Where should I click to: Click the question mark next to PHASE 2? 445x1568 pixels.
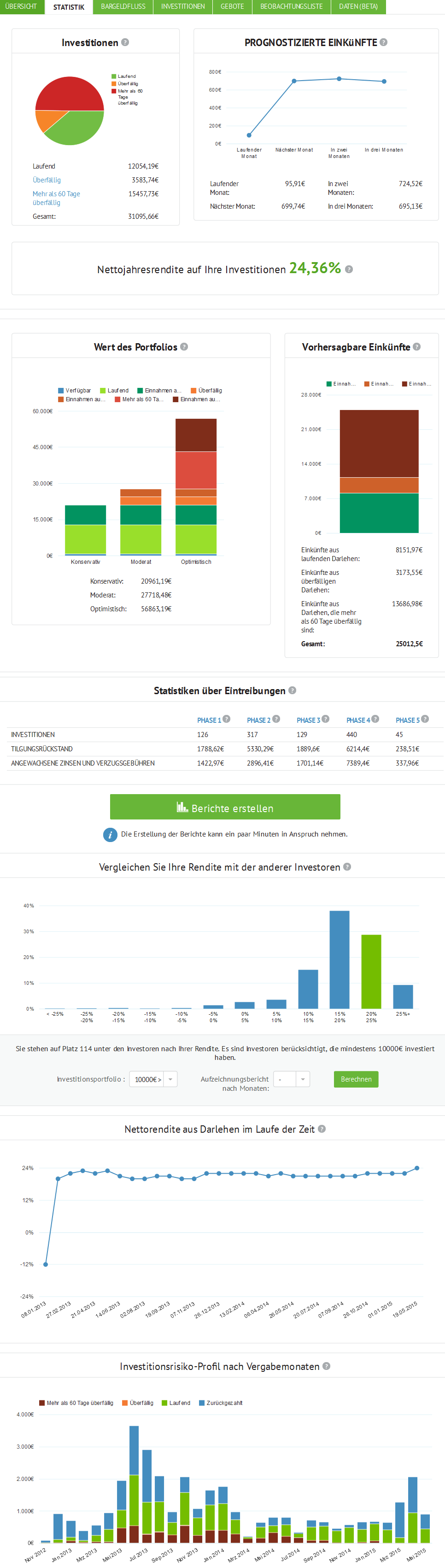tap(276, 719)
